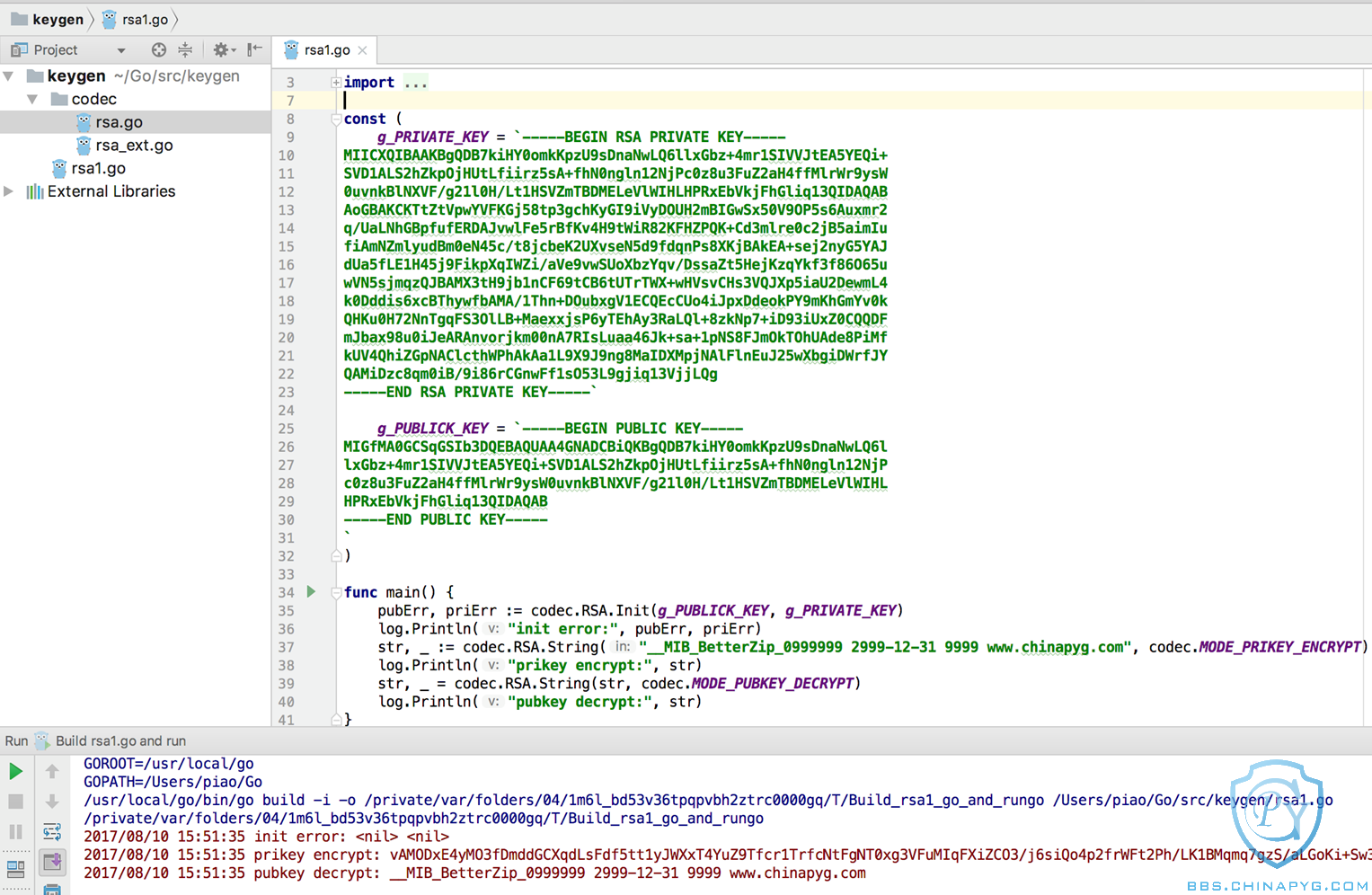Collapse the const block fold marker
This screenshot has height=895, width=1372.
coord(336,119)
